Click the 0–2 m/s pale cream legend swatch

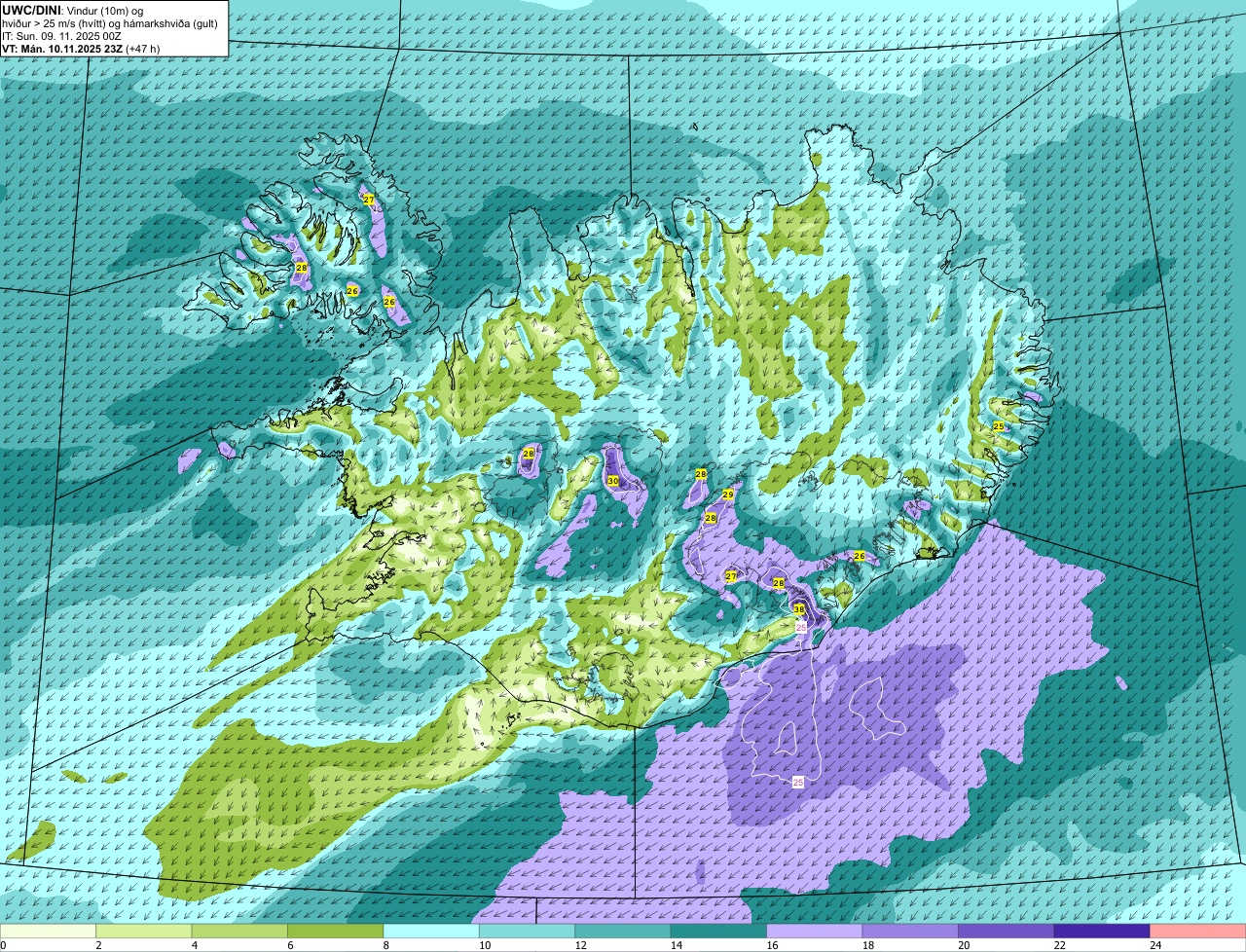pos(50,931)
